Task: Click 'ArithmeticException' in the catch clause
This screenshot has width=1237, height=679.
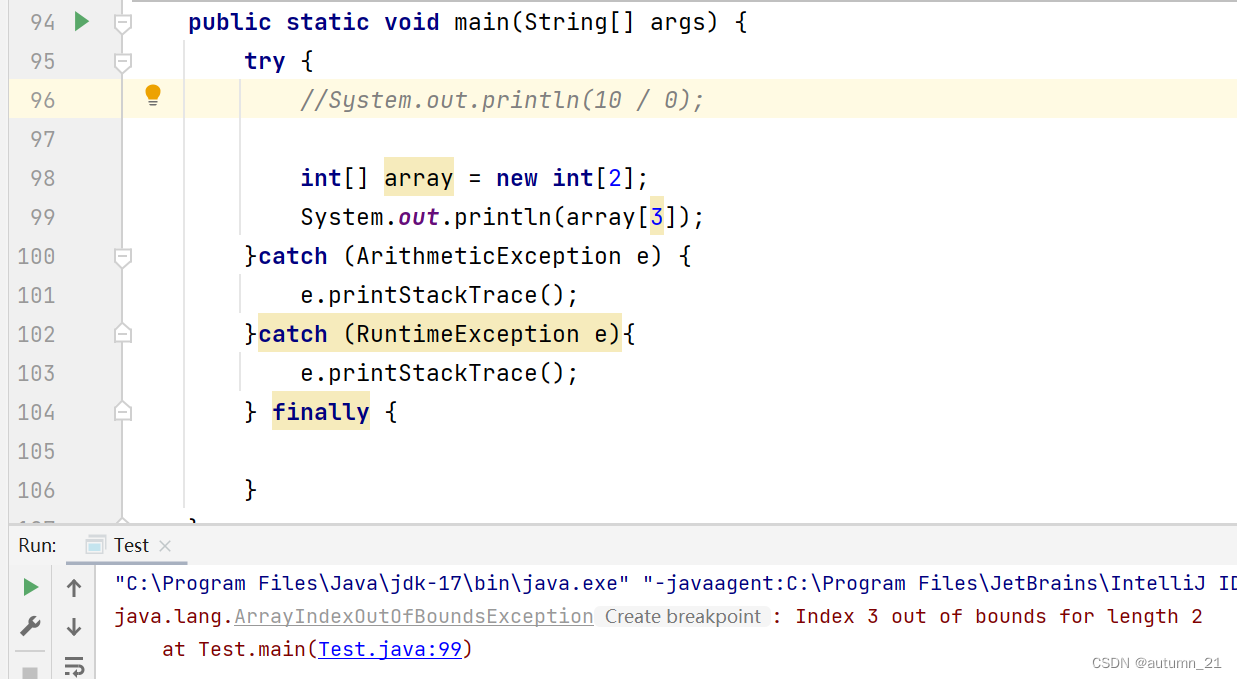Action: pyautogui.click(x=489, y=256)
